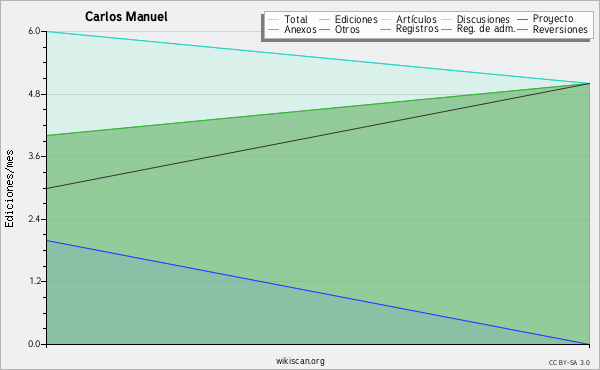Click the green Ediciones legend swatch
This screenshot has height=370, width=600.
[x=324, y=20]
